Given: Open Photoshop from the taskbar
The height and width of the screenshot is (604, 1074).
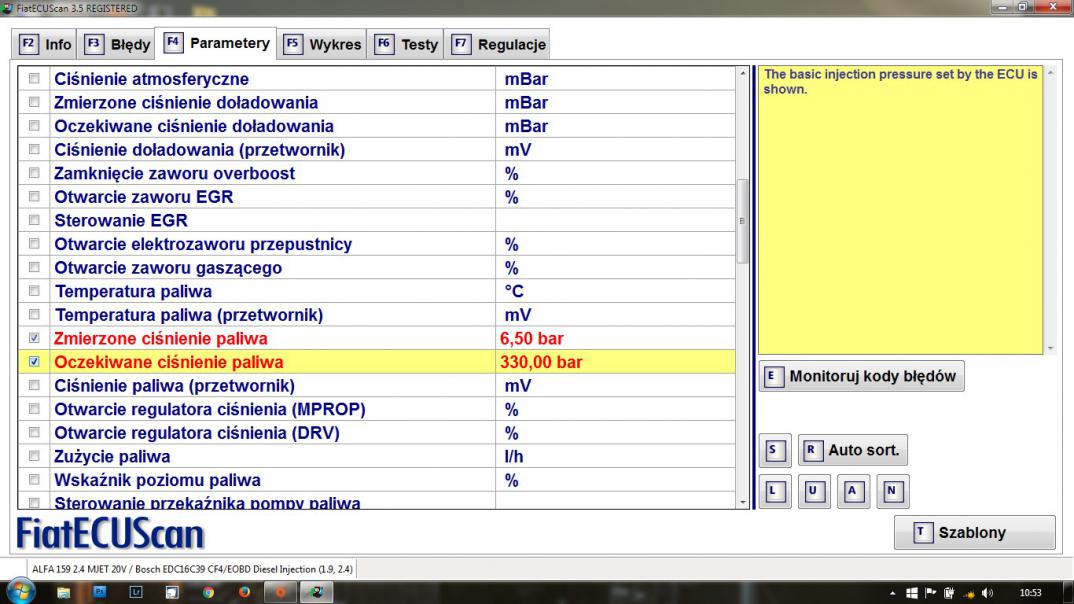Looking at the screenshot, I should click(x=100, y=592).
